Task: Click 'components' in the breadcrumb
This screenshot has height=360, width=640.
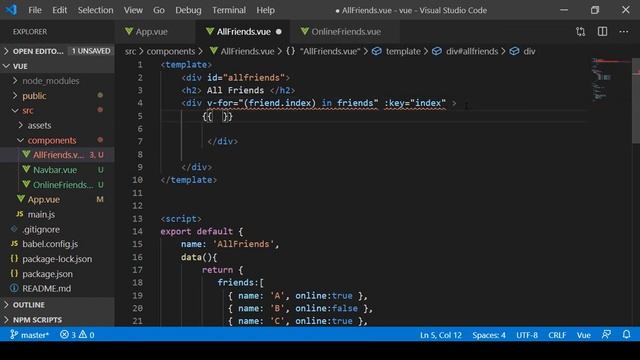Action: tap(171, 51)
